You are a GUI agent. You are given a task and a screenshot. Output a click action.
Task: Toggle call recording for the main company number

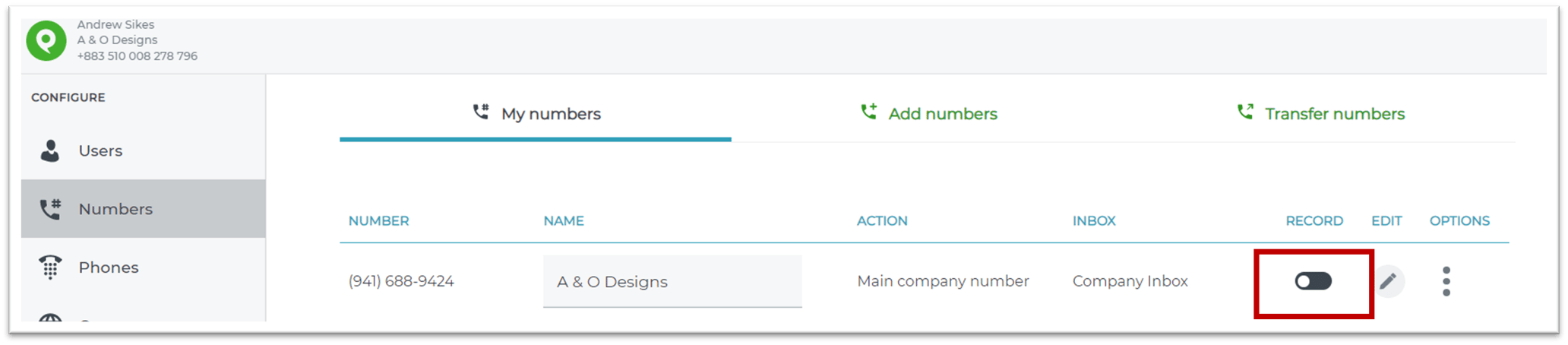point(1314,281)
